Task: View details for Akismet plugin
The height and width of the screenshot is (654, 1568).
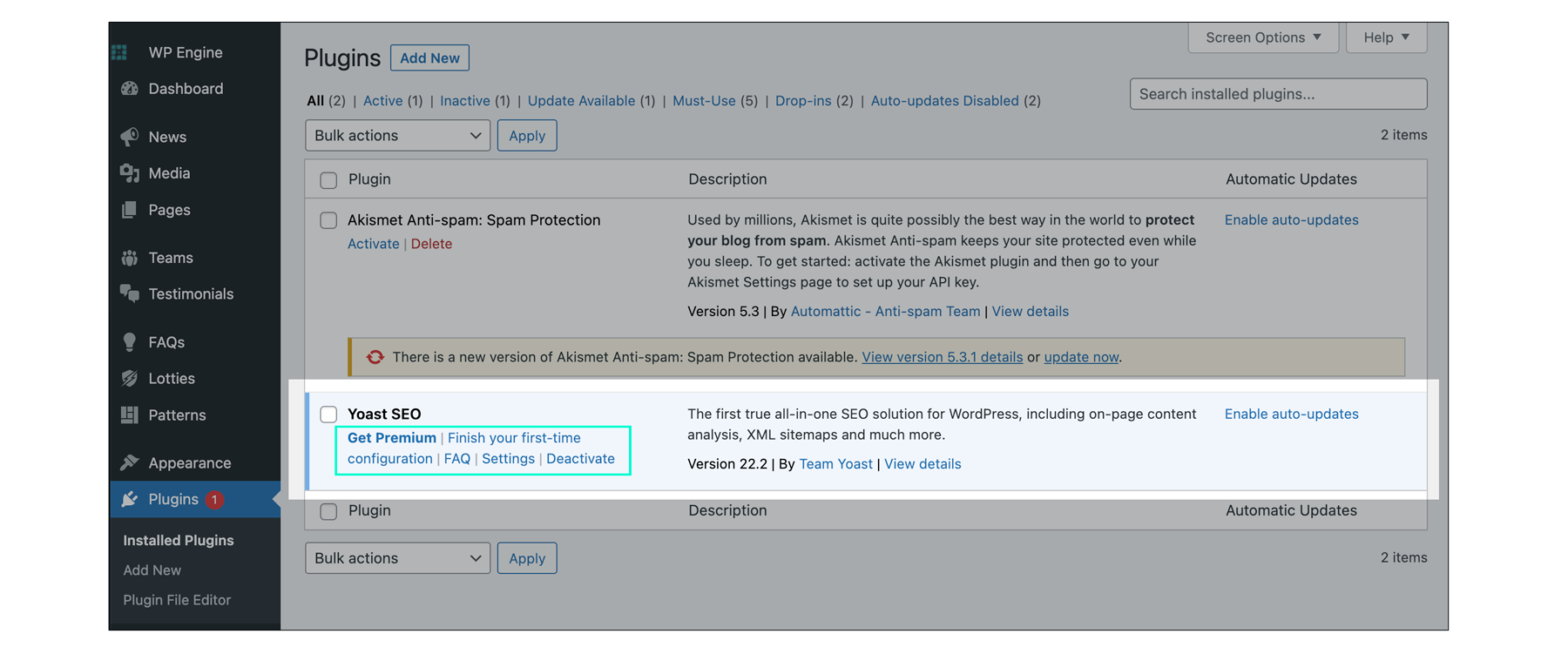Action: coord(1030,312)
